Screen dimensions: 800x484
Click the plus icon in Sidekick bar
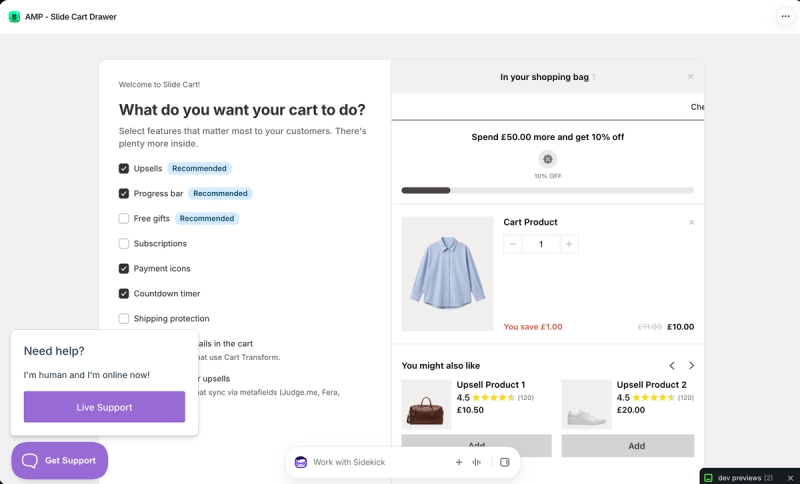[x=459, y=462]
